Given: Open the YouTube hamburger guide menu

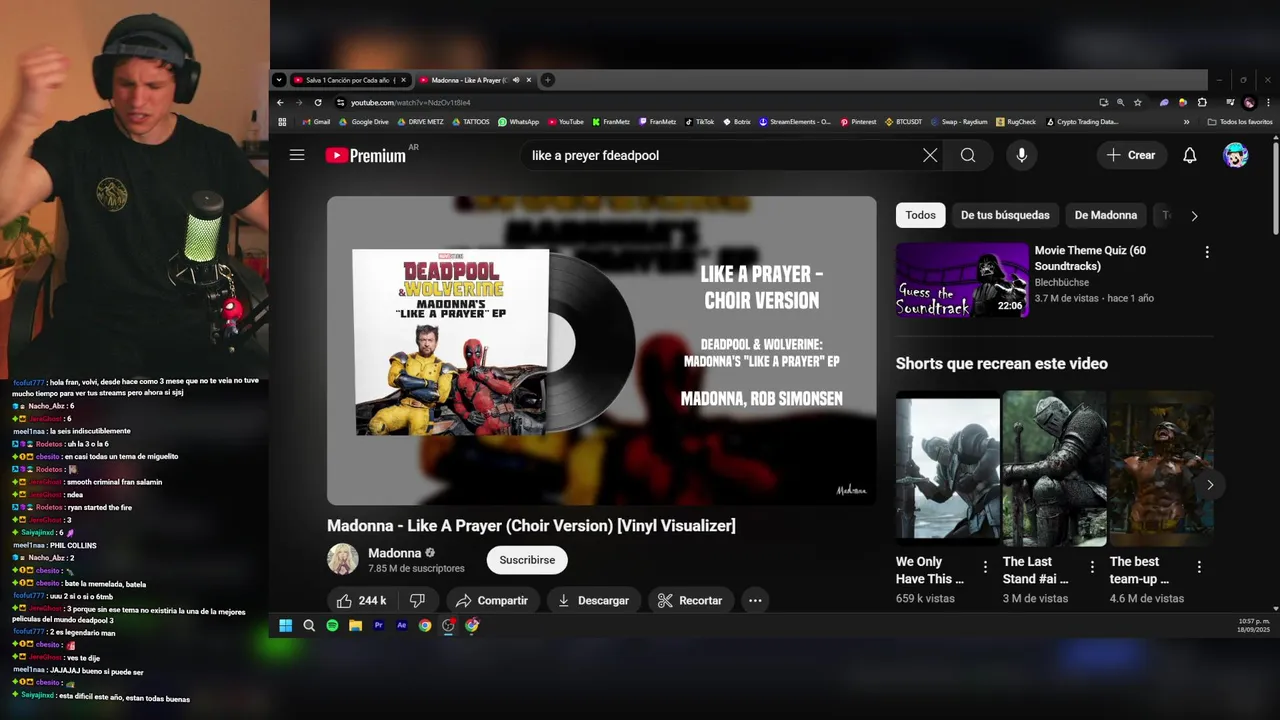Looking at the screenshot, I should [x=297, y=155].
